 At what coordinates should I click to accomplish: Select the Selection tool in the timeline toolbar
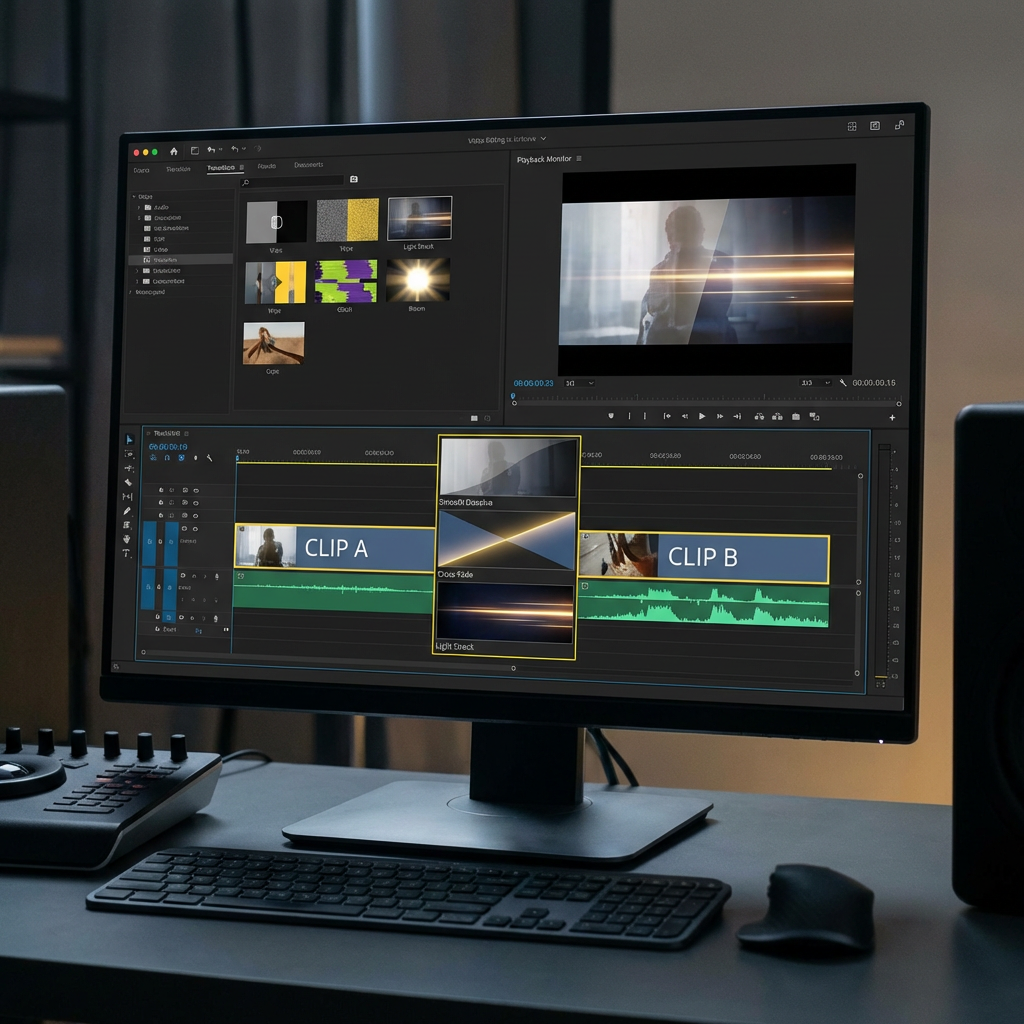coord(128,439)
